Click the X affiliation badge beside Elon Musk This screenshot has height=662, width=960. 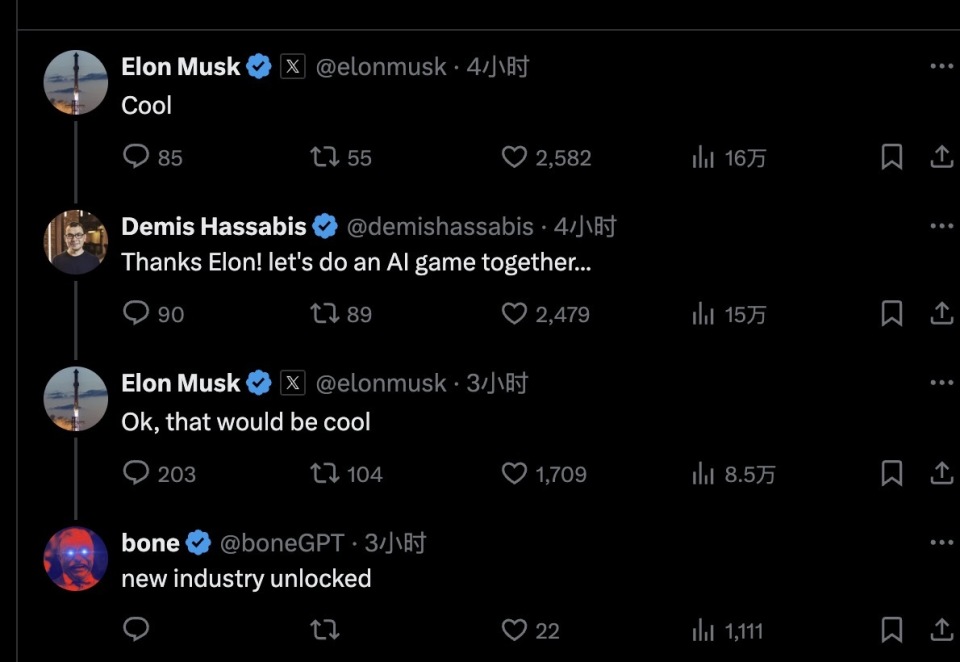[x=292, y=67]
